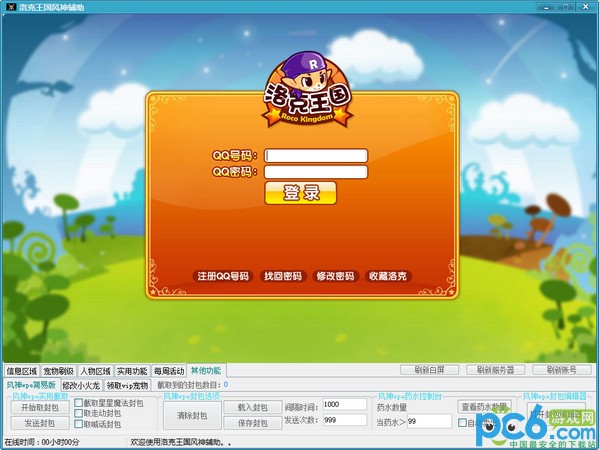This screenshot has width=599, height=450.
Task: Click 查看药水数量 button
Action: [484, 406]
